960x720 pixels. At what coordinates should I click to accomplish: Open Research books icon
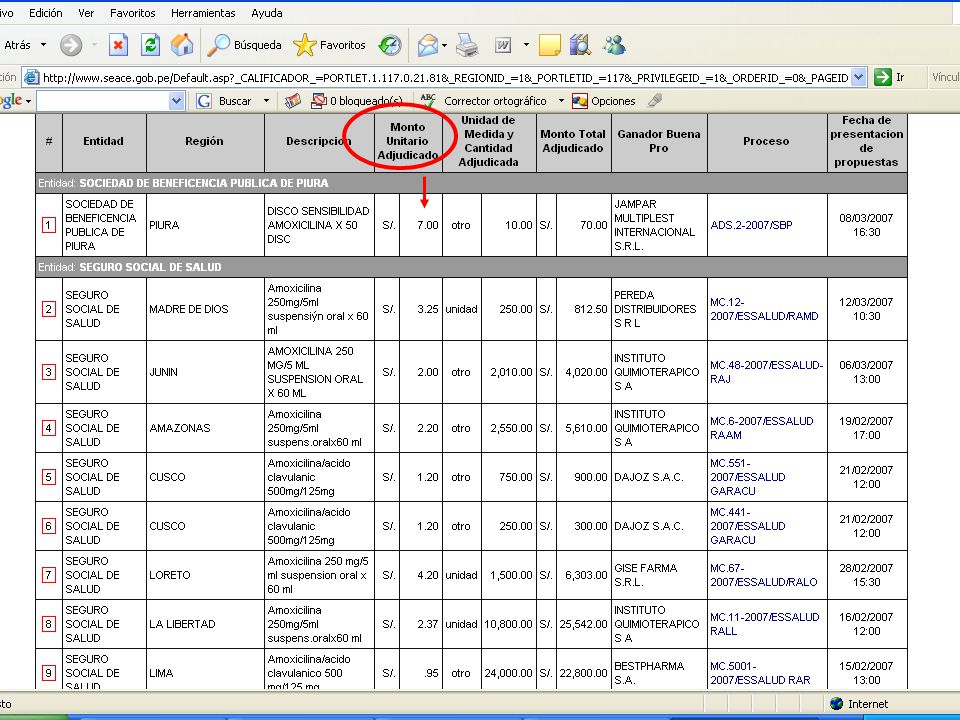[x=580, y=45]
